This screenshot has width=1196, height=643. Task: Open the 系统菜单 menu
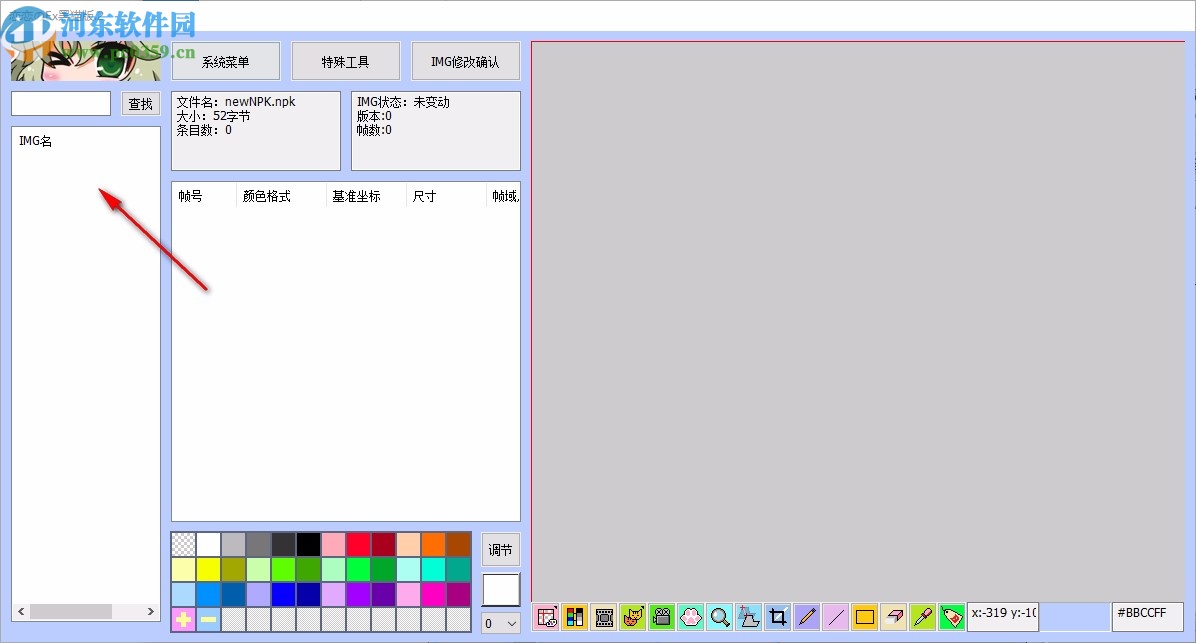225,61
